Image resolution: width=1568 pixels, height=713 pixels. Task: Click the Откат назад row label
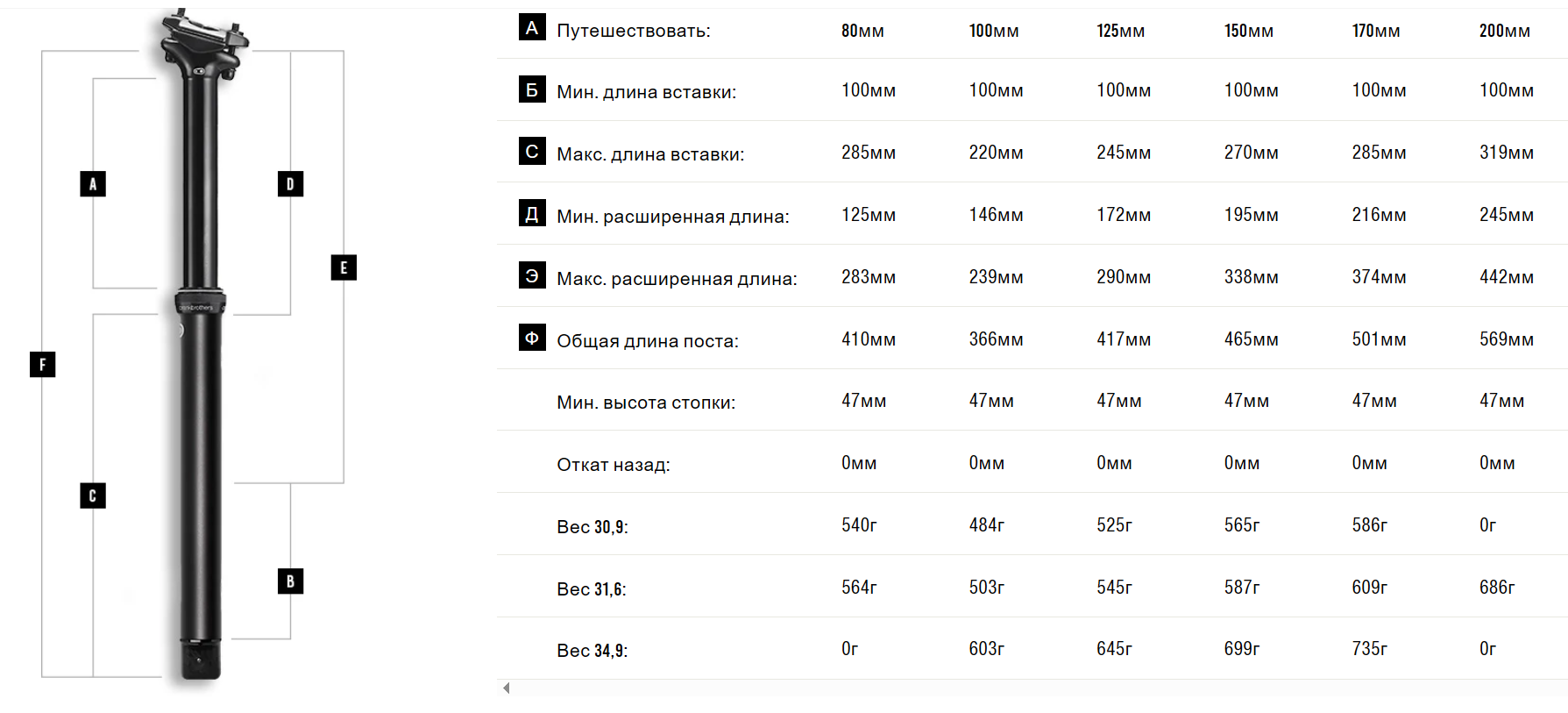(x=614, y=465)
